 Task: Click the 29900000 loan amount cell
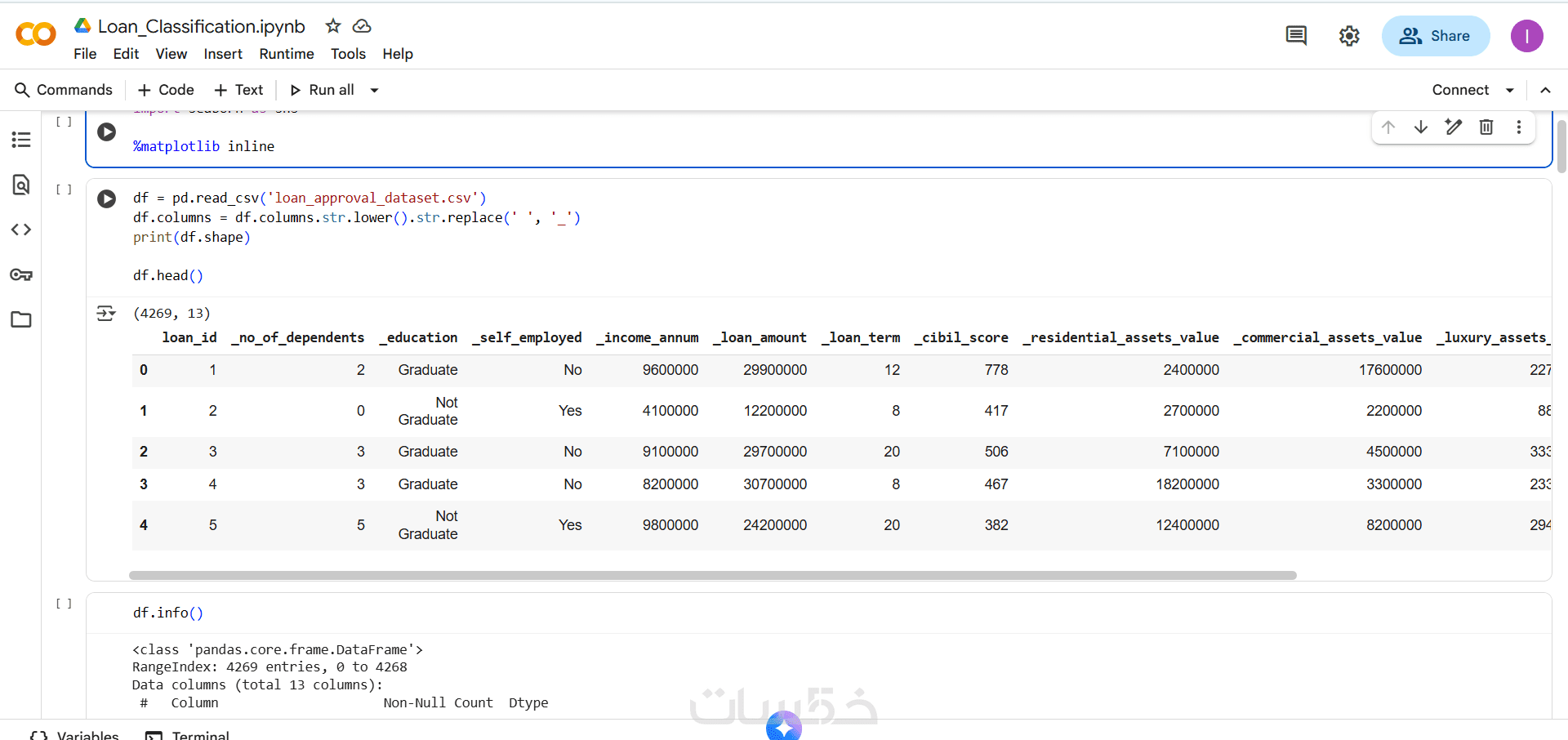point(775,370)
